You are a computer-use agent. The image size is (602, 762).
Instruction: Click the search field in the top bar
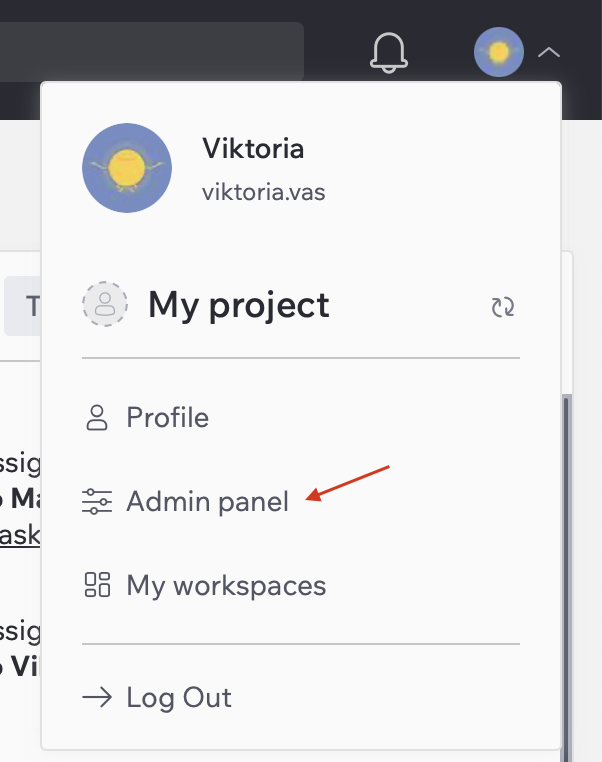click(152, 51)
